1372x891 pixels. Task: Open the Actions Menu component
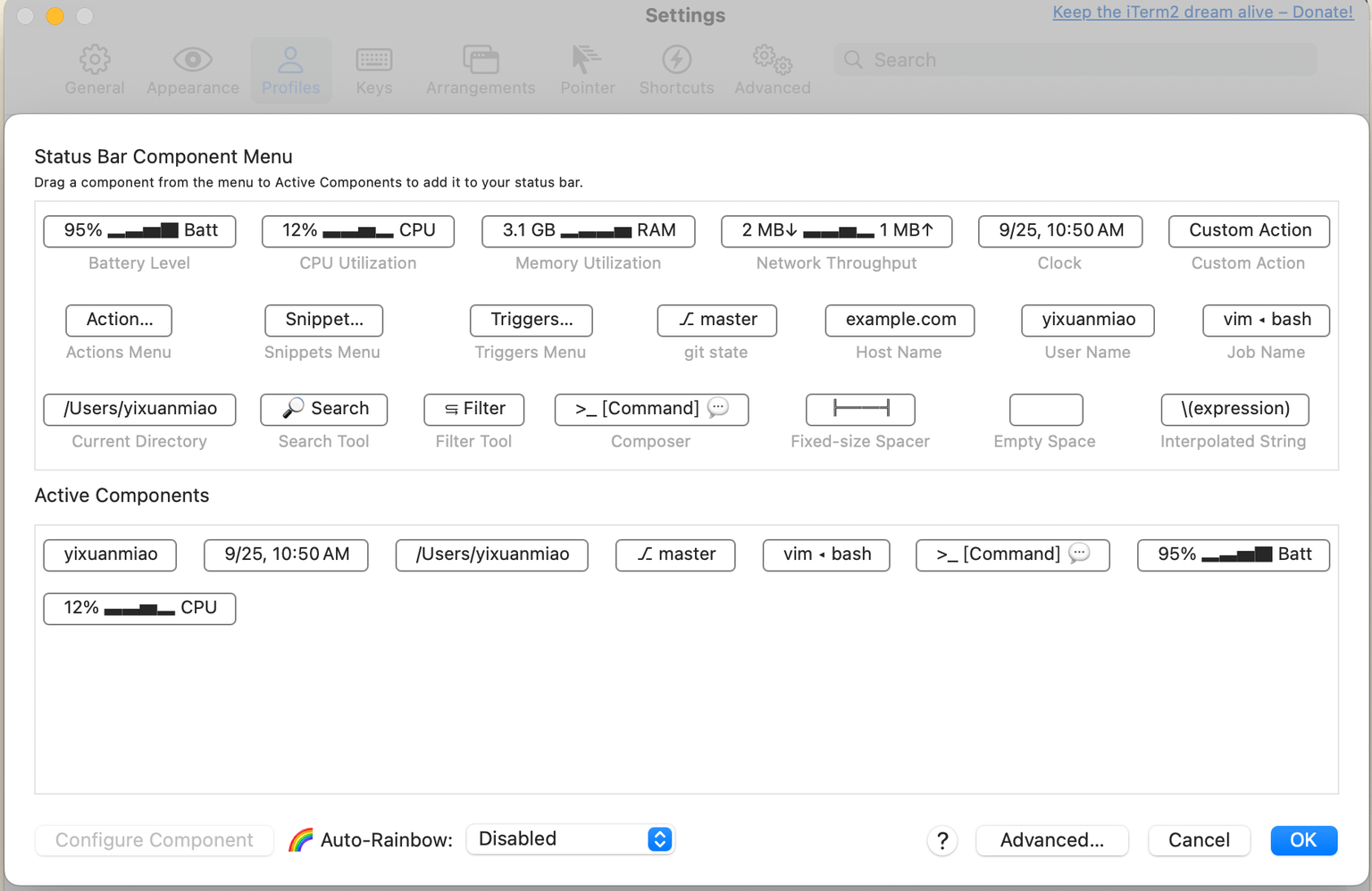coord(119,321)
